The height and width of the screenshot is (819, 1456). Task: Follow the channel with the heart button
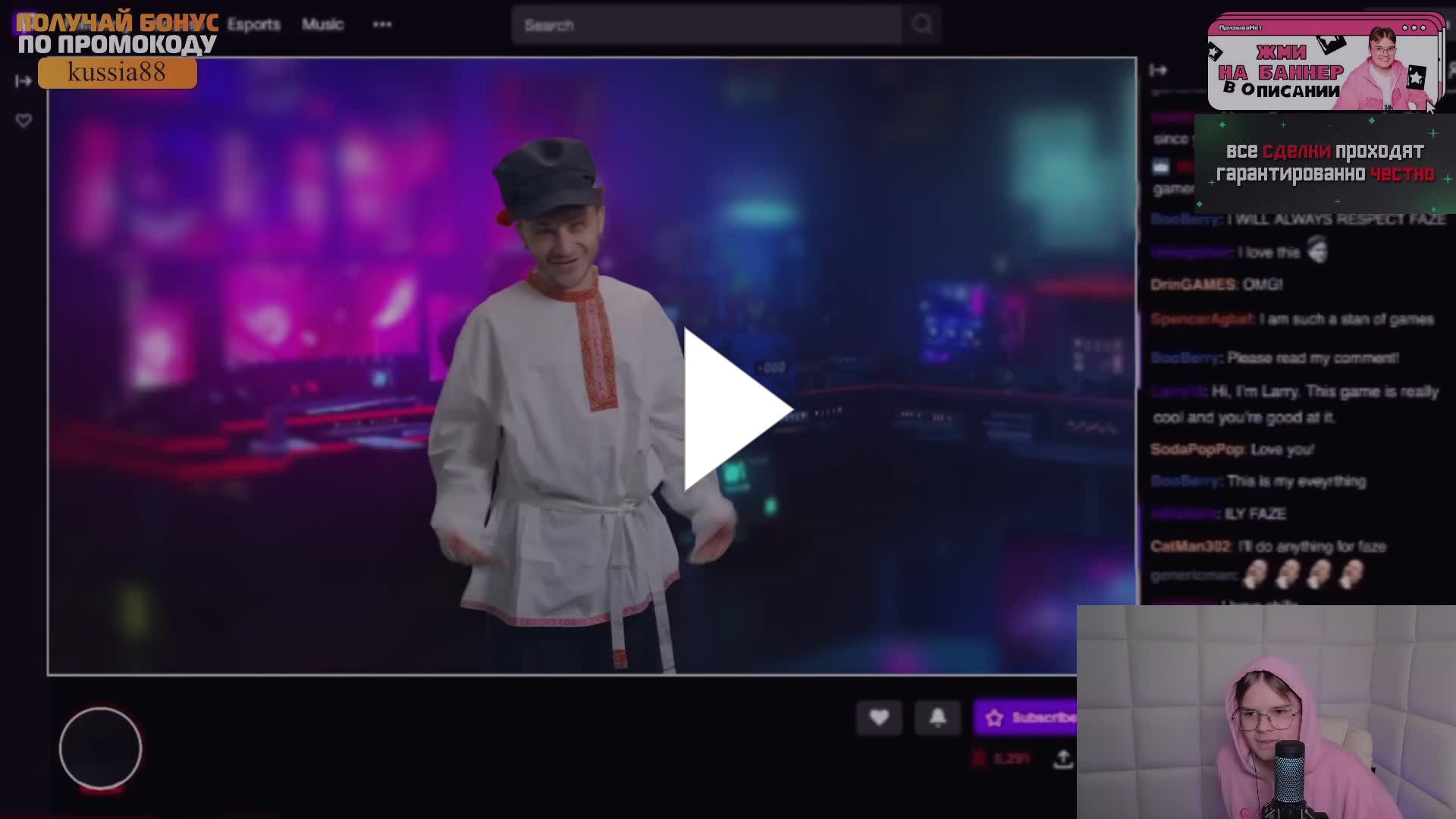click(879, 718)
